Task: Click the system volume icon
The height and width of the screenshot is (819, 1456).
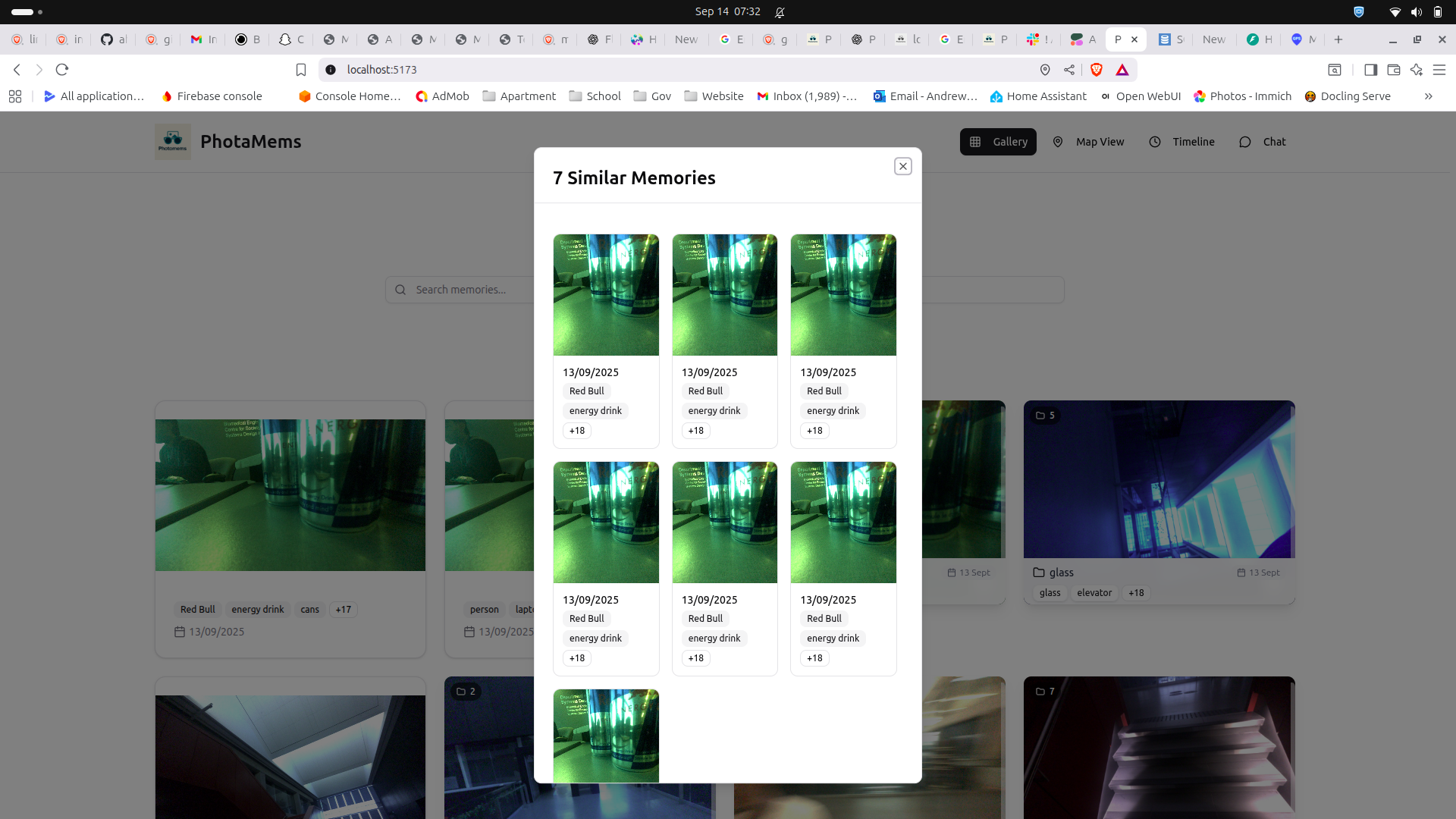Action: pyautogui.click(x=1416, y=11)
